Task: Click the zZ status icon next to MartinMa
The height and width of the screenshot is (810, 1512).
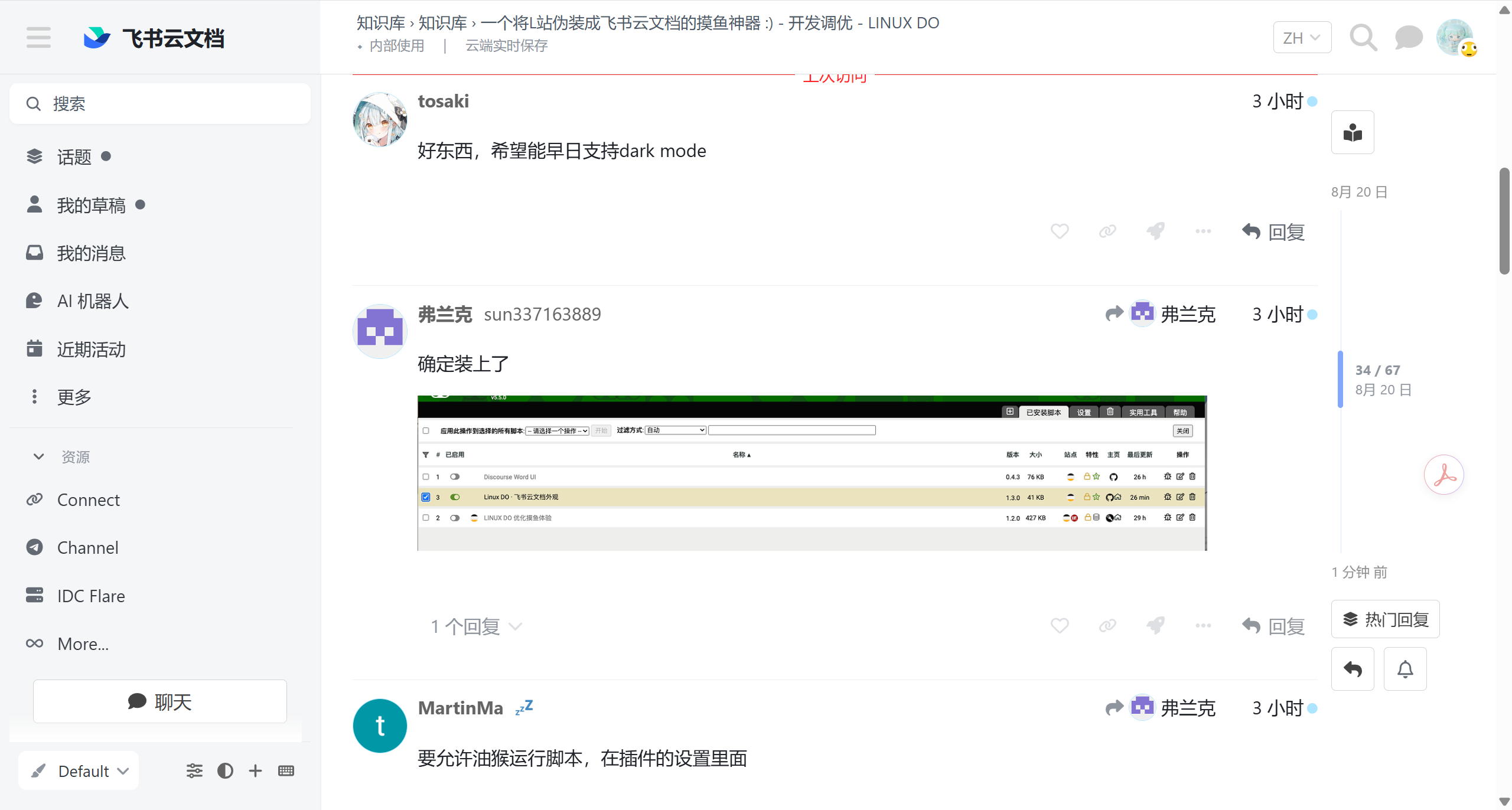Action: pyautogui.click(x=524, y=707)
